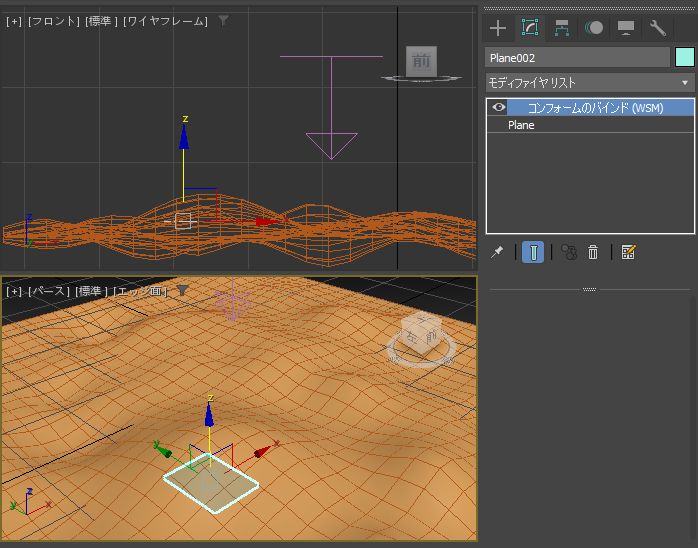
Task: Click the perspective viewport filter icon
Action: point(183,290)
